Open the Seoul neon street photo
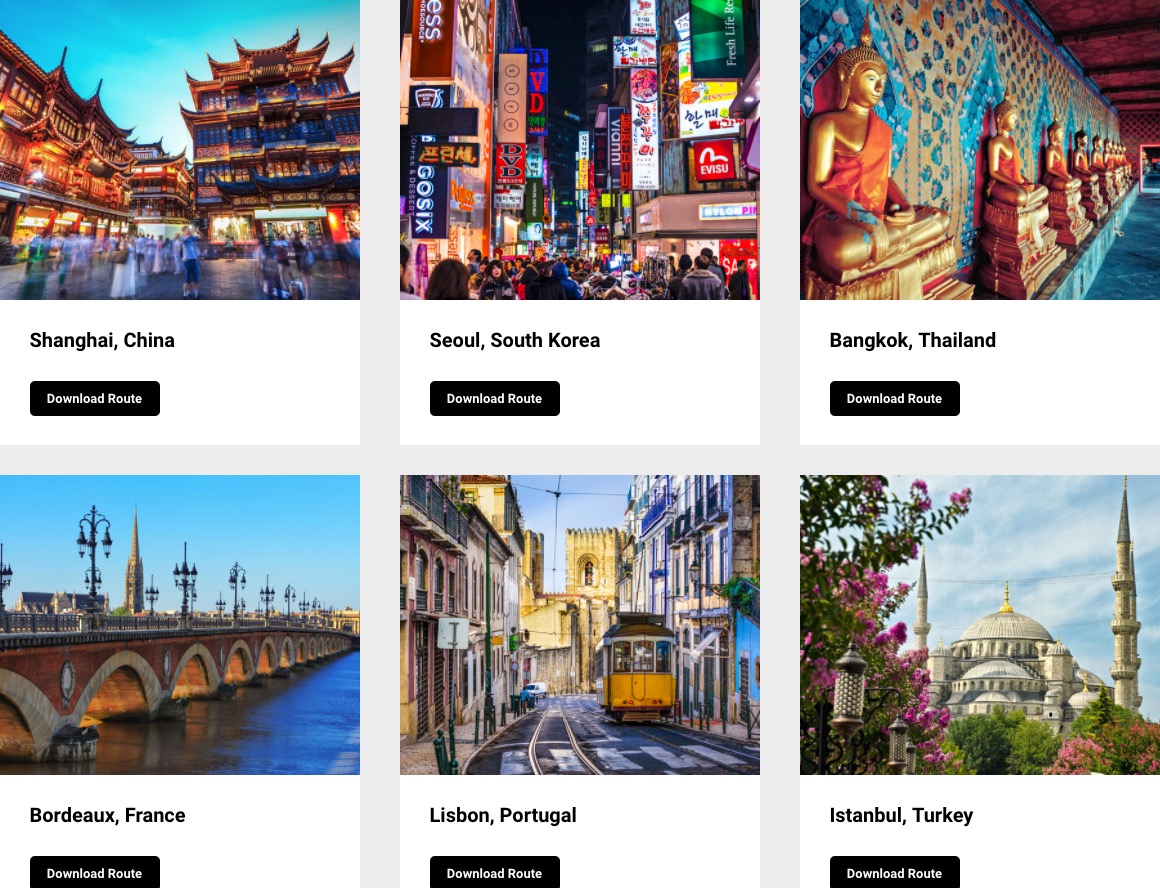Screen dimensions: 1160x888 click(x=580, y=149)
